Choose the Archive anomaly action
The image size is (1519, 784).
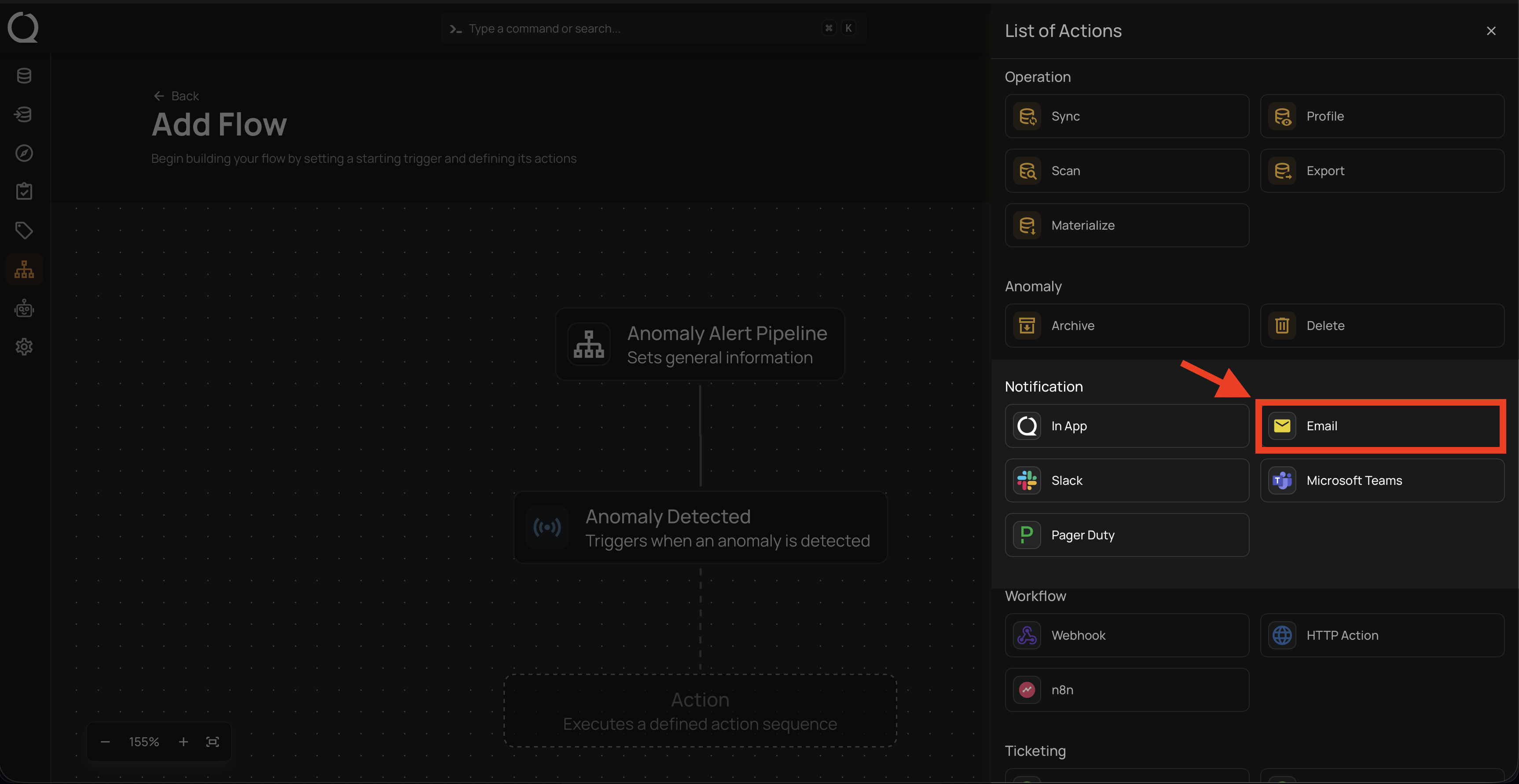click(x=1126, y=326)
